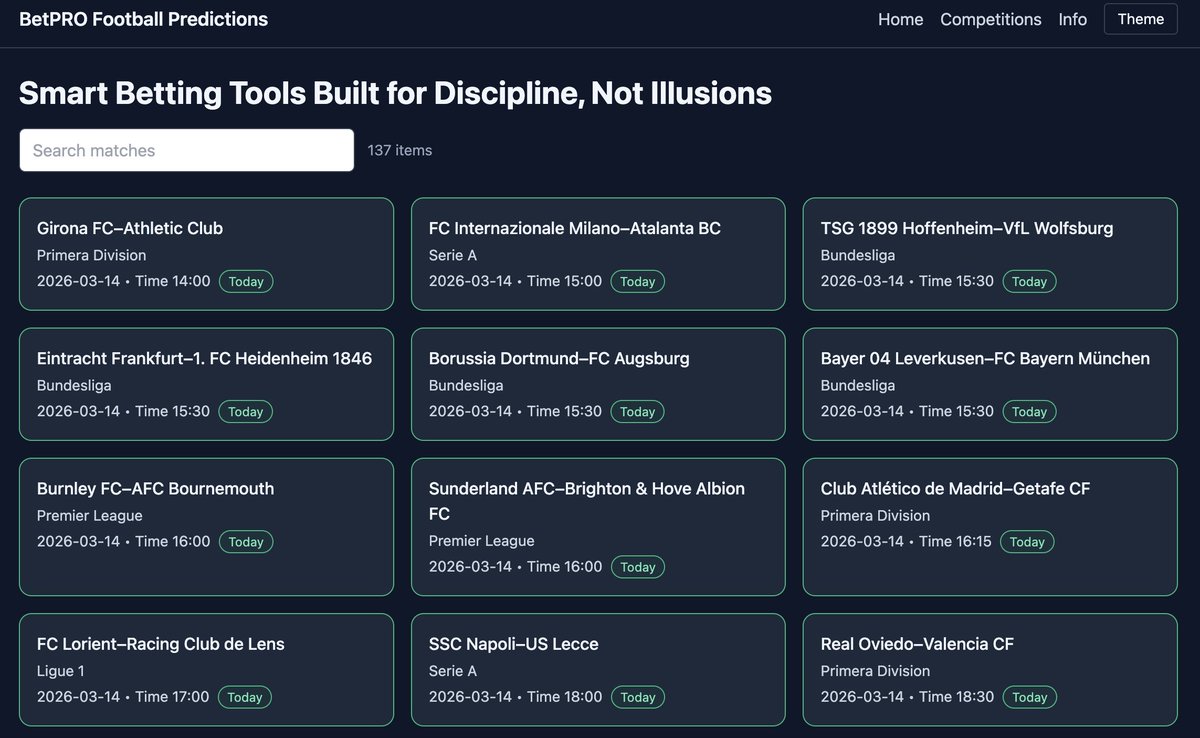Click the date and Time 18:00 text on Napoli card
Viewport: 1200px width, 738px height.
(x=516, y=696)
